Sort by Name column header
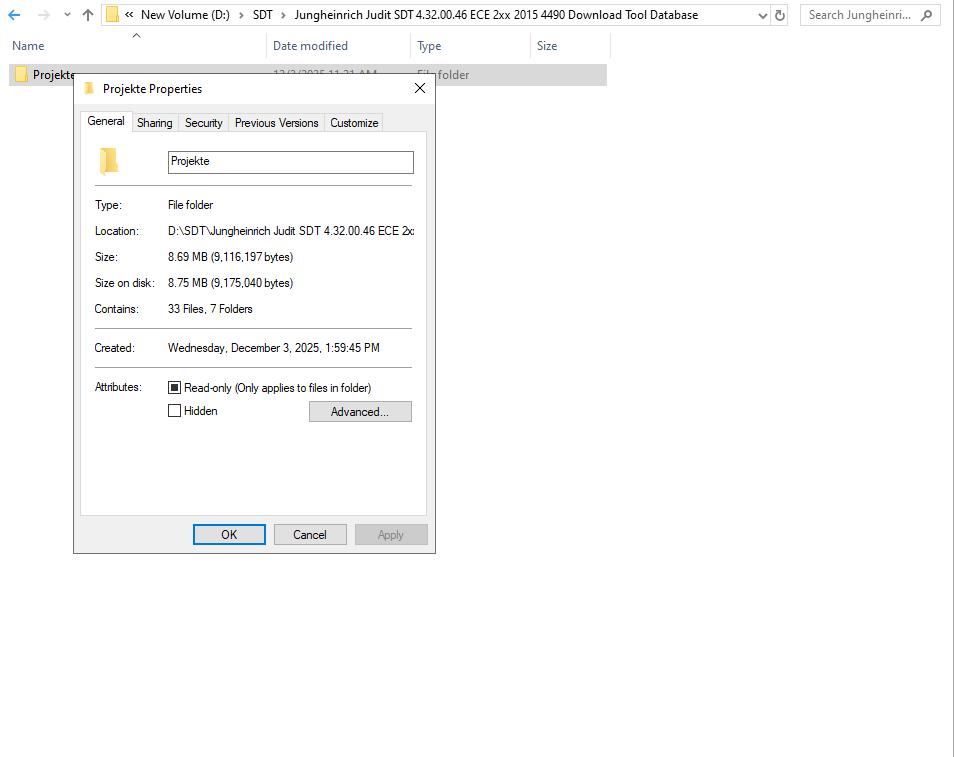This screenshot has height=757, width=954. [x=28, y=46]
